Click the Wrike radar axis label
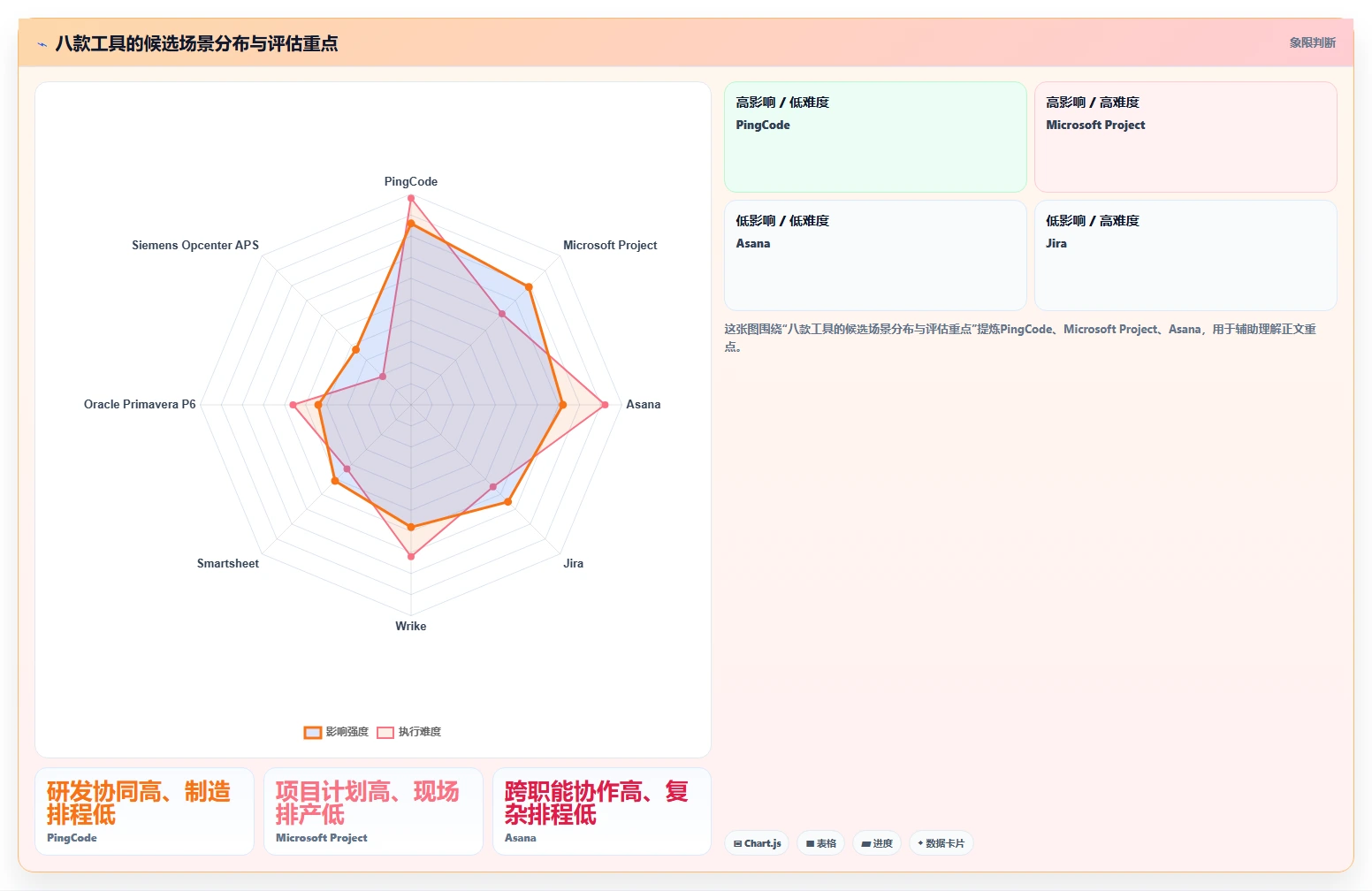The width and height of the screenshot is (1372, 891). point(411,626)
